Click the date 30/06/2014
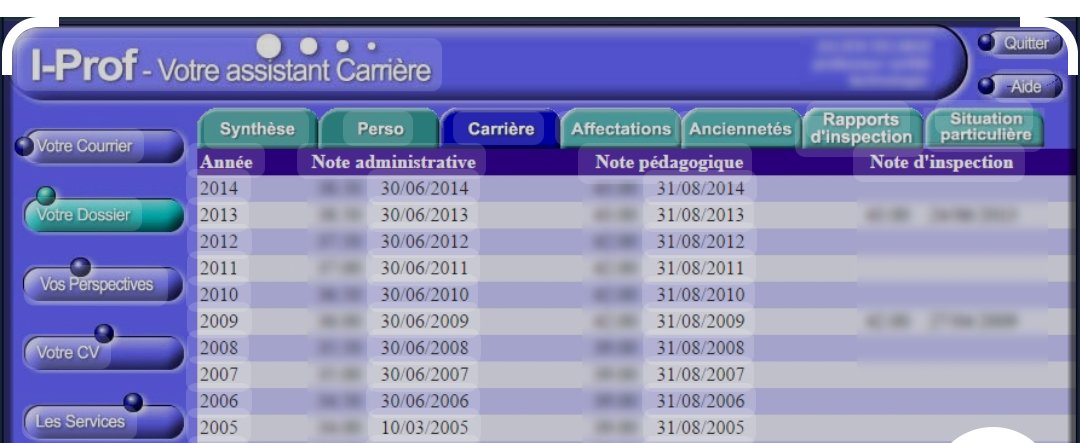The height and width of the screenshot is (443, 1080). (424, 188)
